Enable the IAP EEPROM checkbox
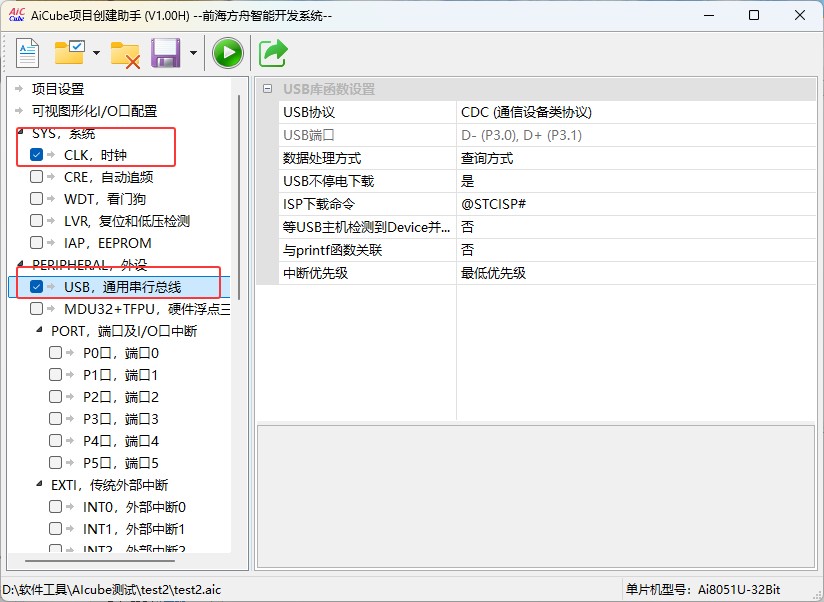This screenshot has height=602, width=824. point(36,243)
